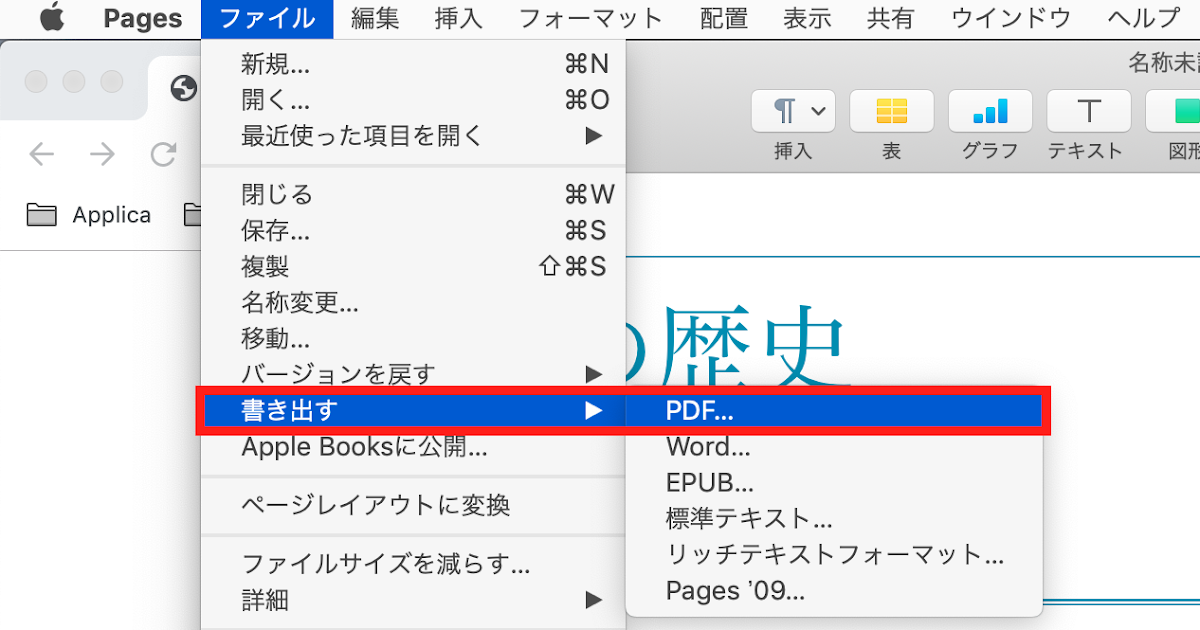This screenshot has height=630, width=1200.
Task: Expand バージョンを戻す submenu
Action: point(413,374)
